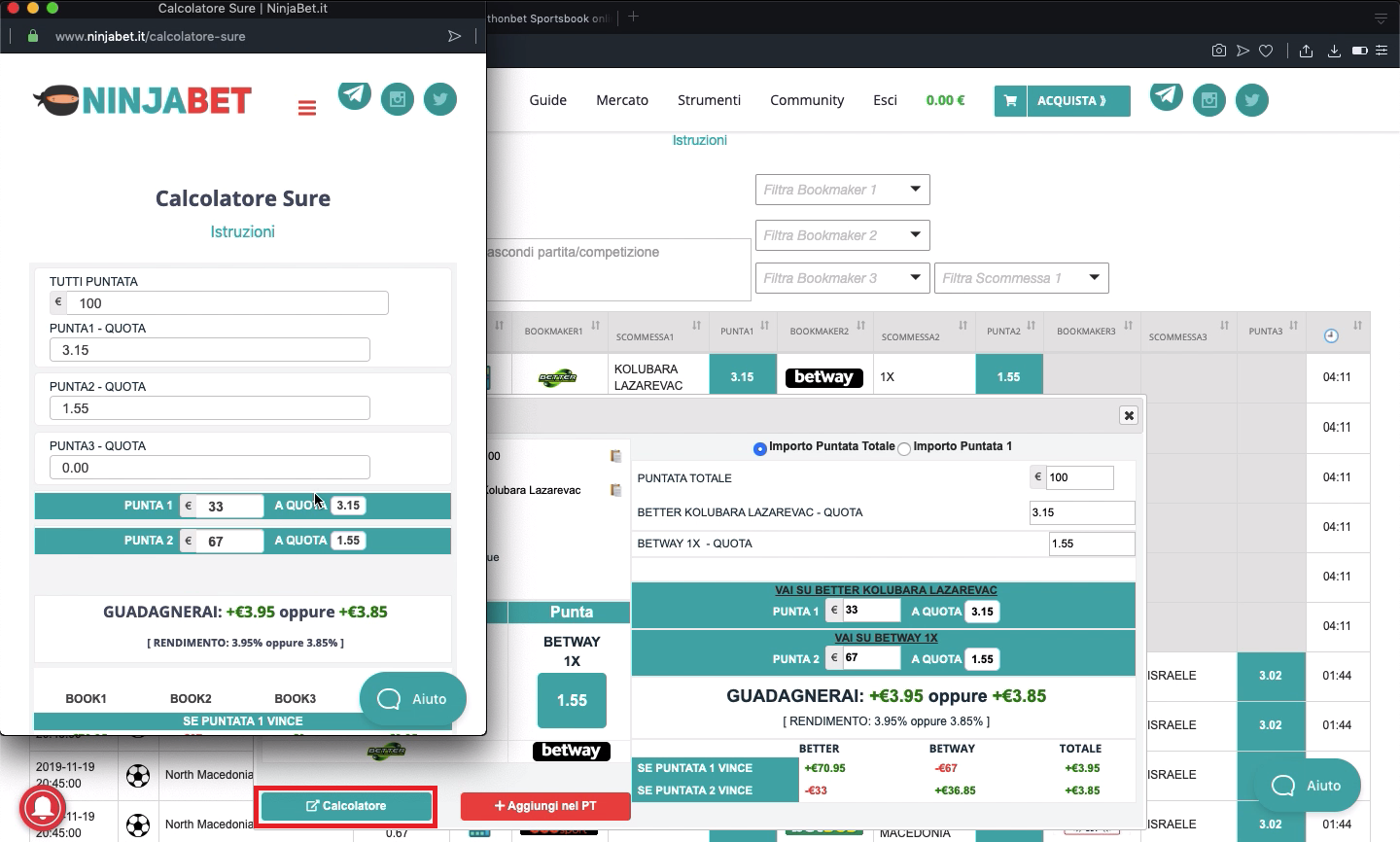Open the Aiuto chat button in the main window
This screenshot has width=1400, height=842.
coord(1308,786)
